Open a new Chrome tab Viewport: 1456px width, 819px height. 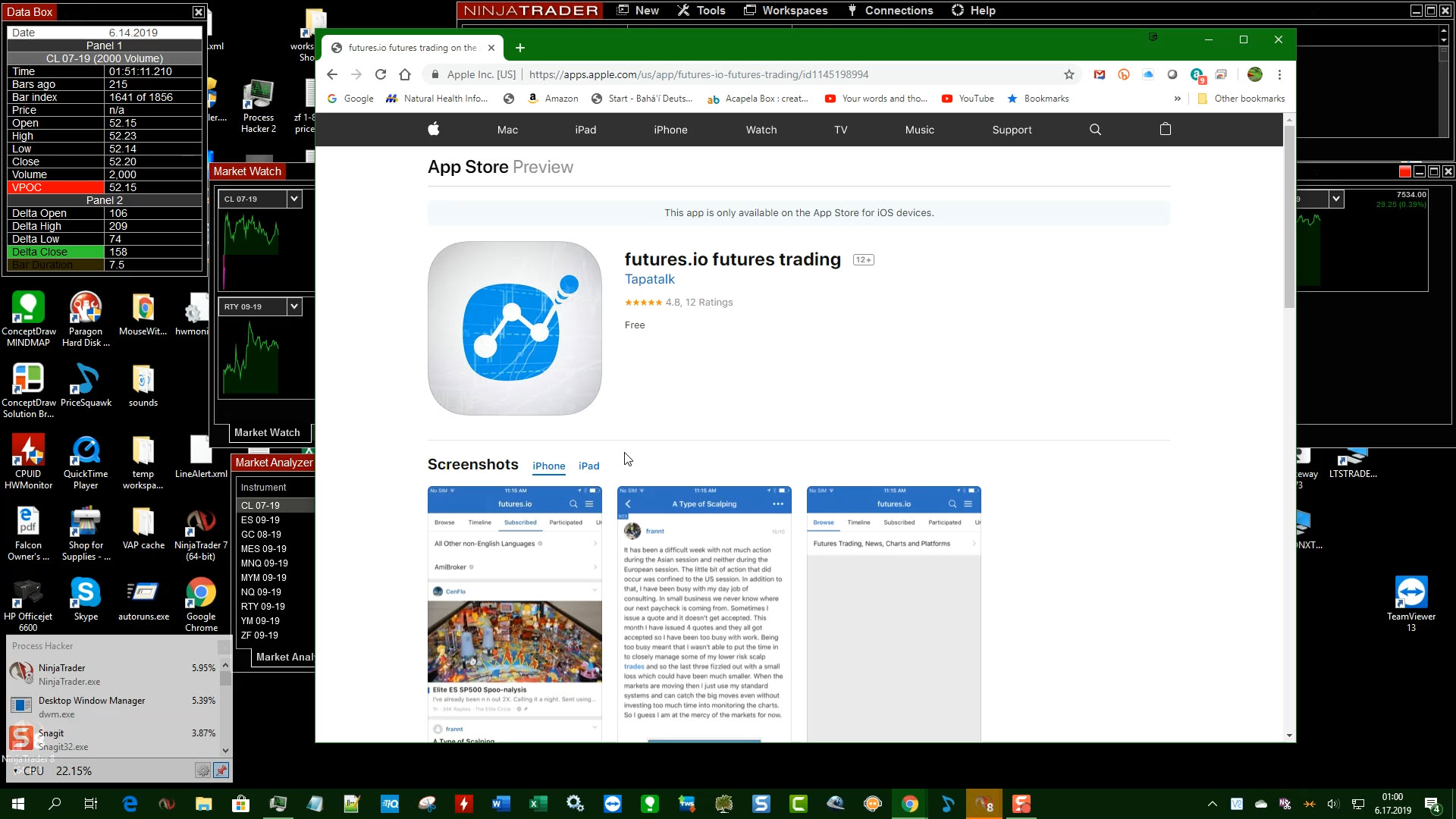(x=520, y=48)
